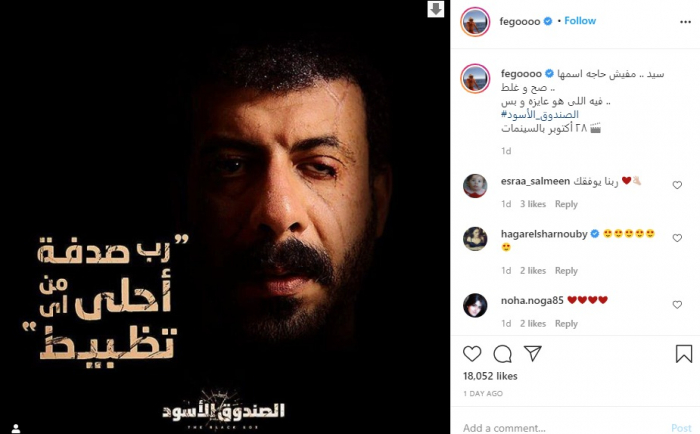Open comment bubble icon below post
The width and height of the screenshot is (700, 434).
502,354
